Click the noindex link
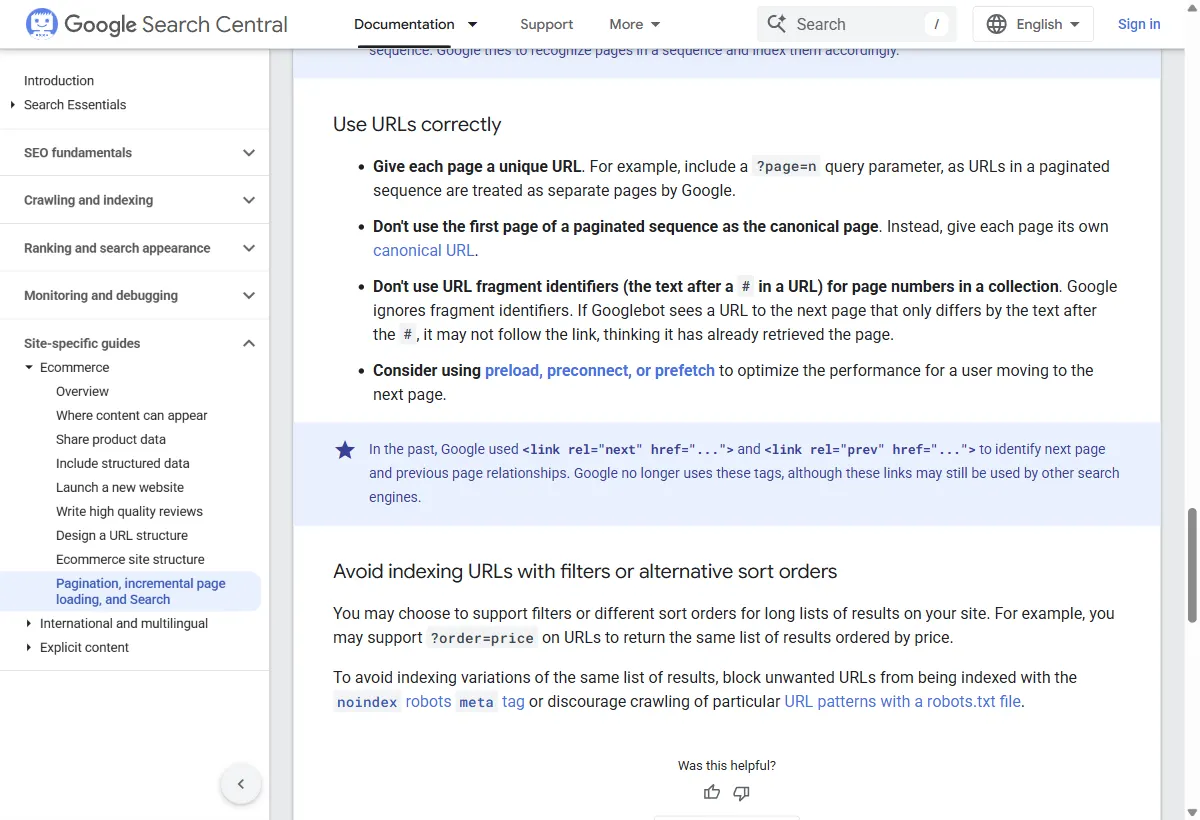The image size is (1200, 820). point(367,702)
